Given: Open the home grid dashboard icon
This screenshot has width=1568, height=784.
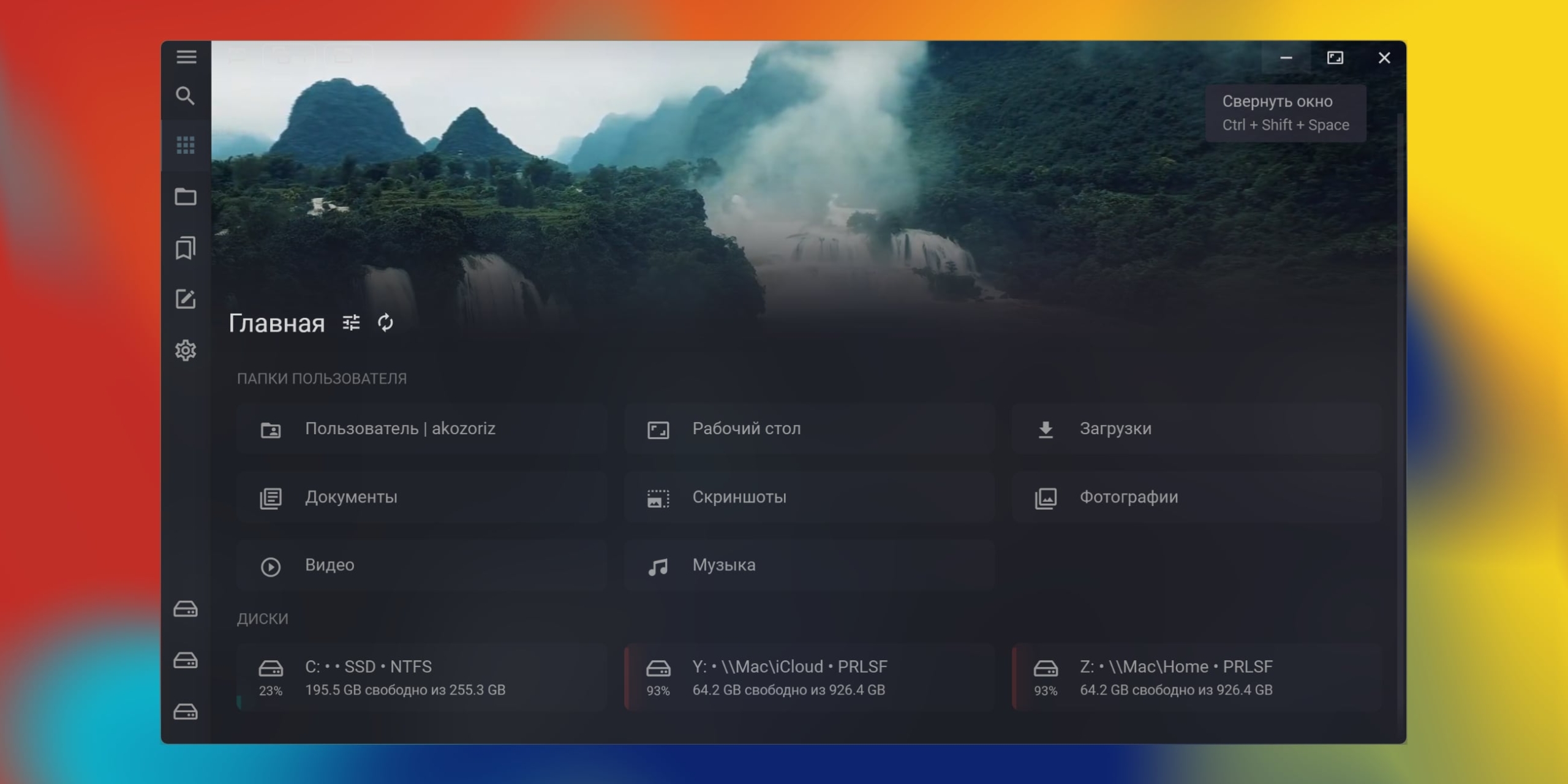Looking at the screenshot, I should click(186, 146).
